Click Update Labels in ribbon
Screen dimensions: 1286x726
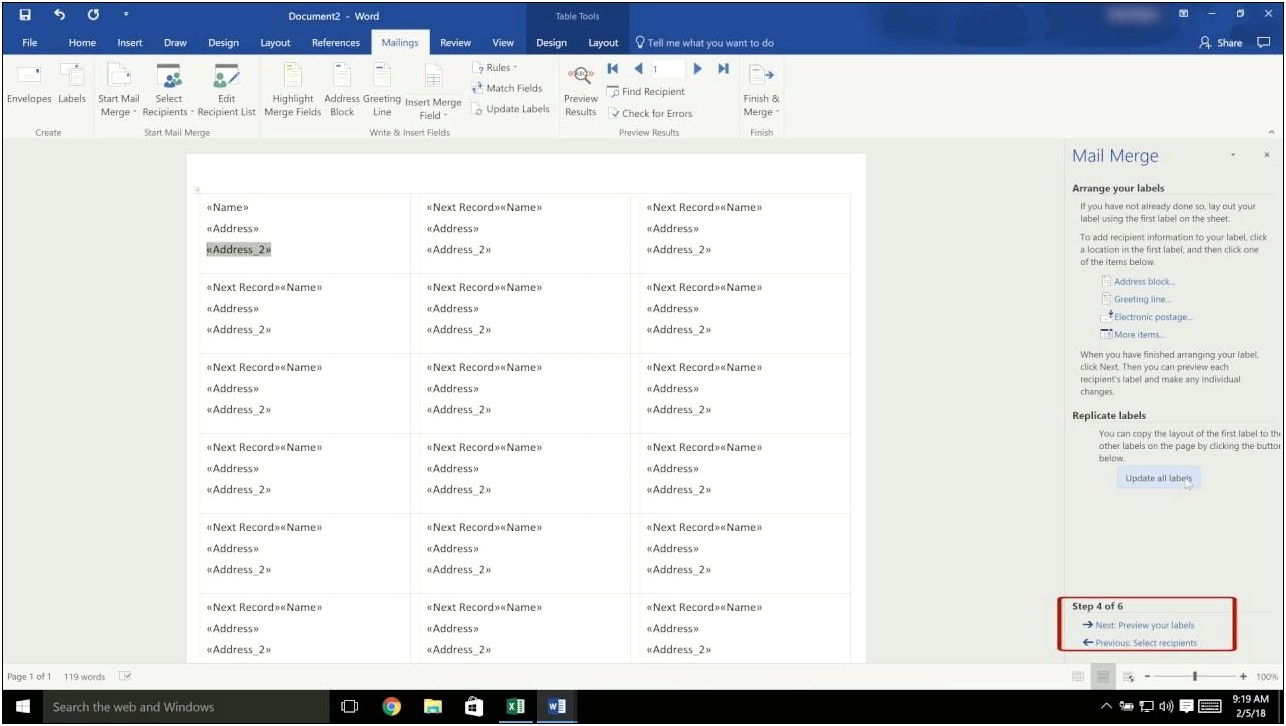coord(510,109)
